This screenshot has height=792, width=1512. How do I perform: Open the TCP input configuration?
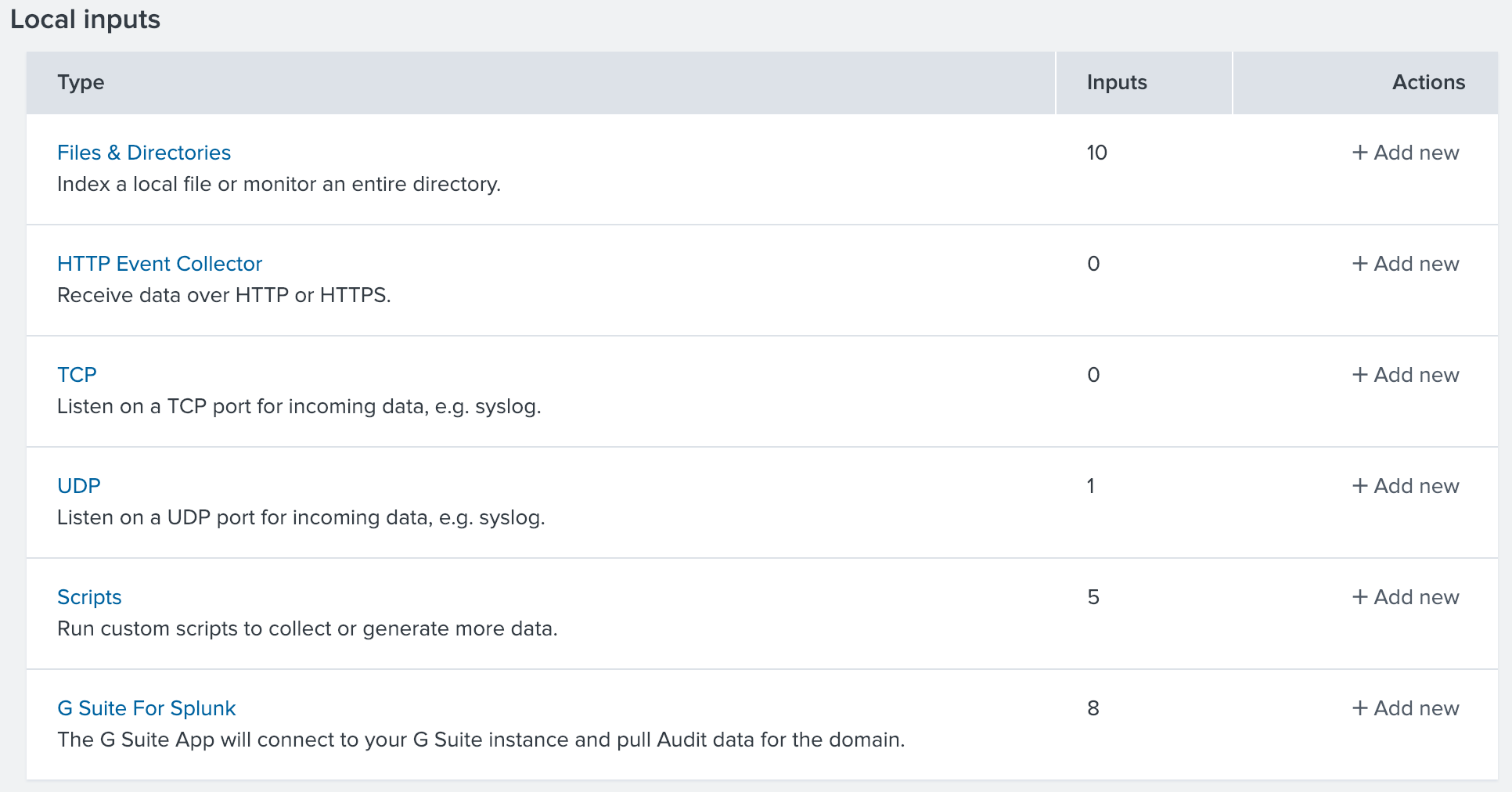[77, 375]
